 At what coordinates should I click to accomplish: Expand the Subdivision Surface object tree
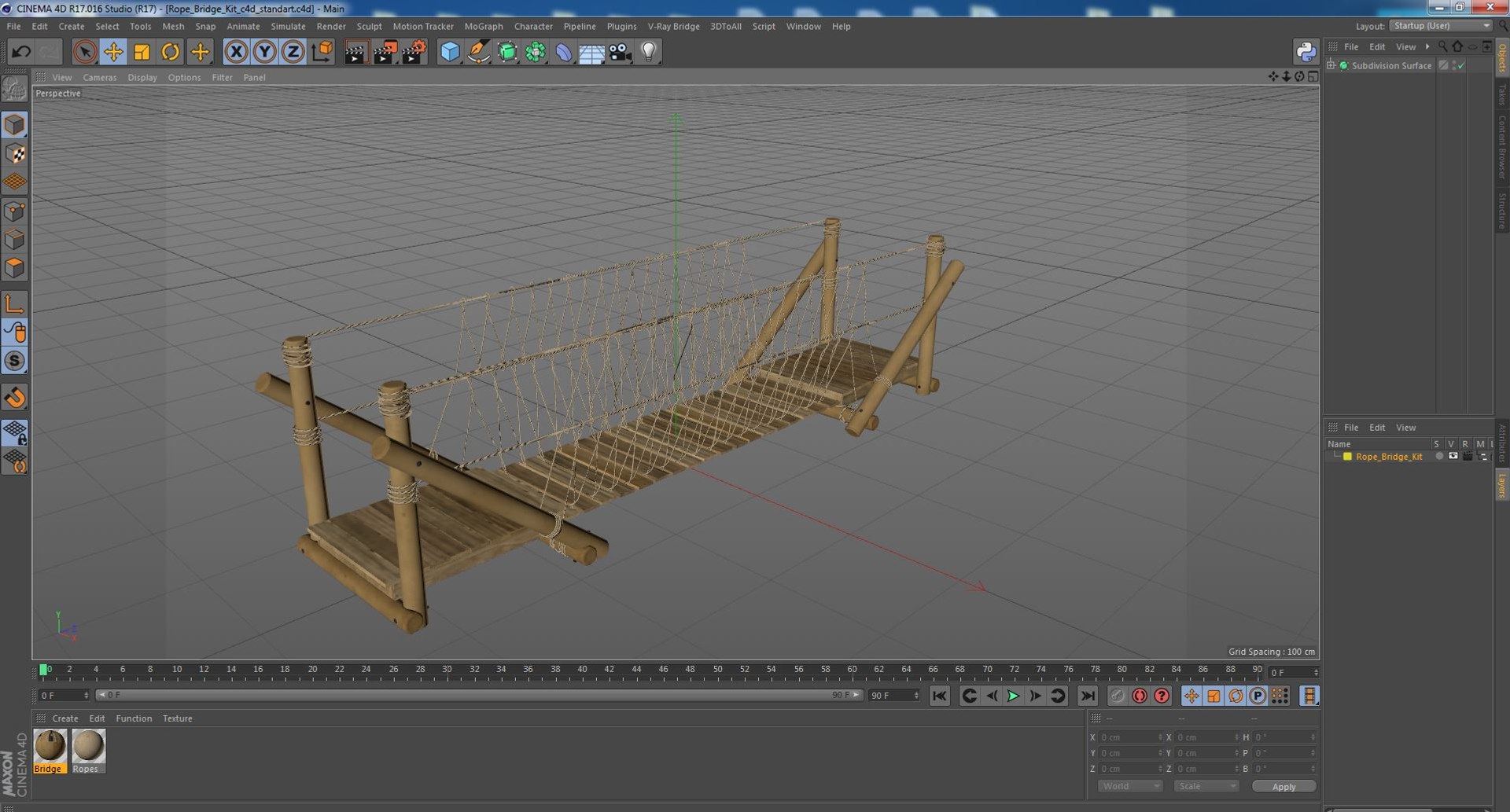pyautogui.click(x=1331, y=65)
